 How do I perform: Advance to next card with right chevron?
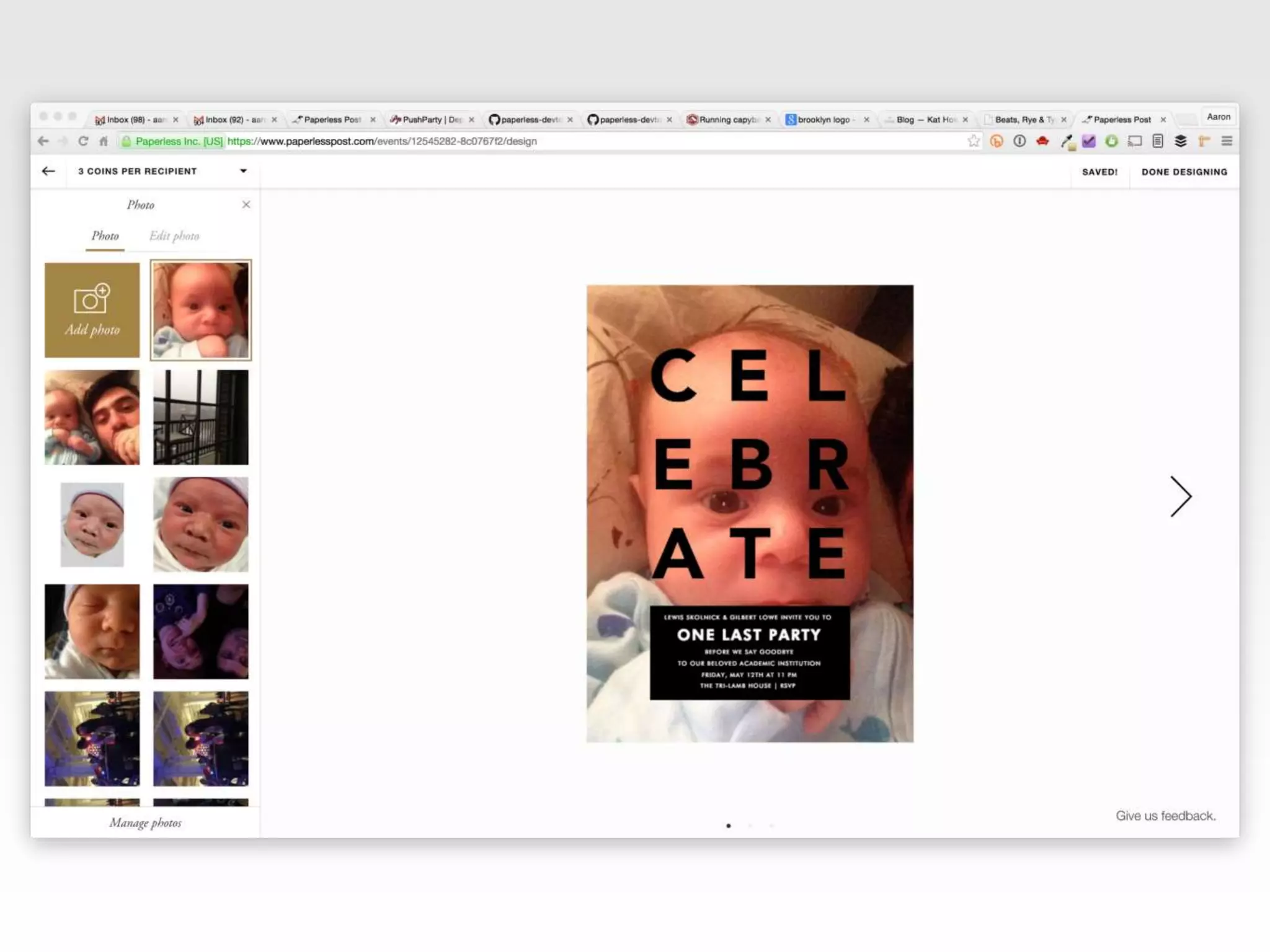click(x=1180, y=496)
